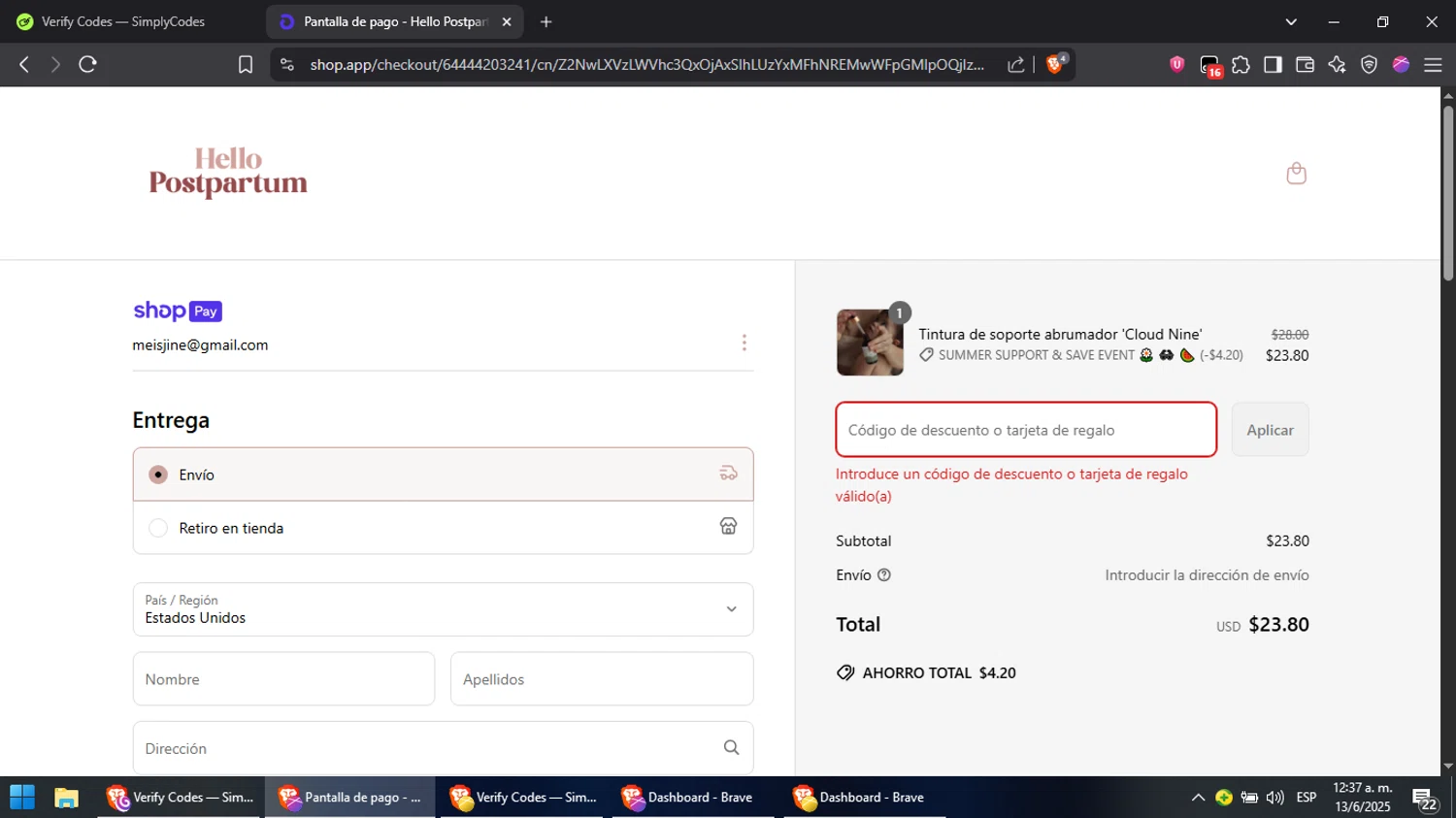Click the Total $23.80 amount

coord(1278,624)
